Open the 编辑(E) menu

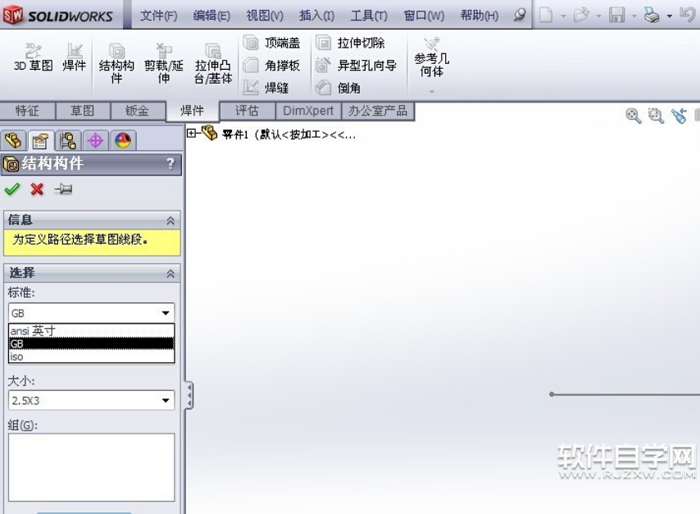point(212,16)
